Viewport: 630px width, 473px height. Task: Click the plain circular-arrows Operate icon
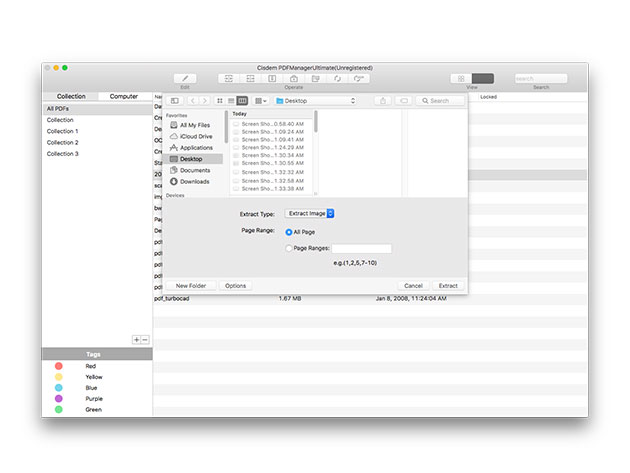pos(337,78)
